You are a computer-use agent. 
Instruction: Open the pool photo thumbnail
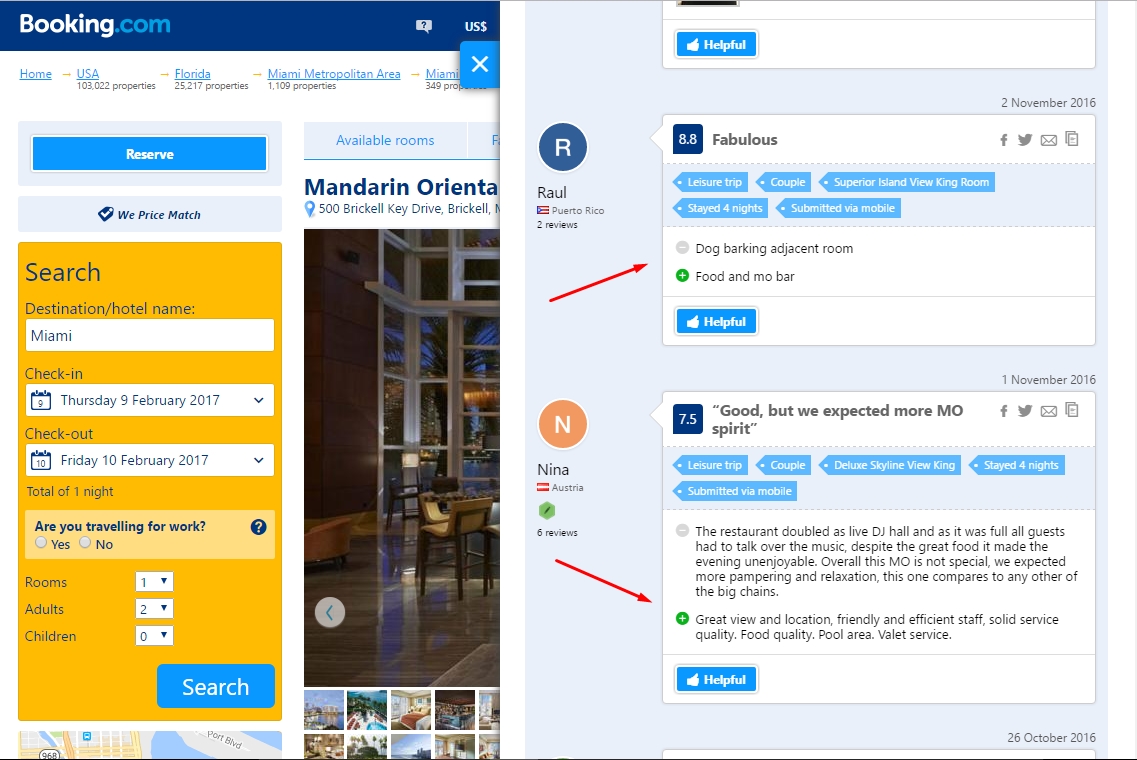coord(367,709)
